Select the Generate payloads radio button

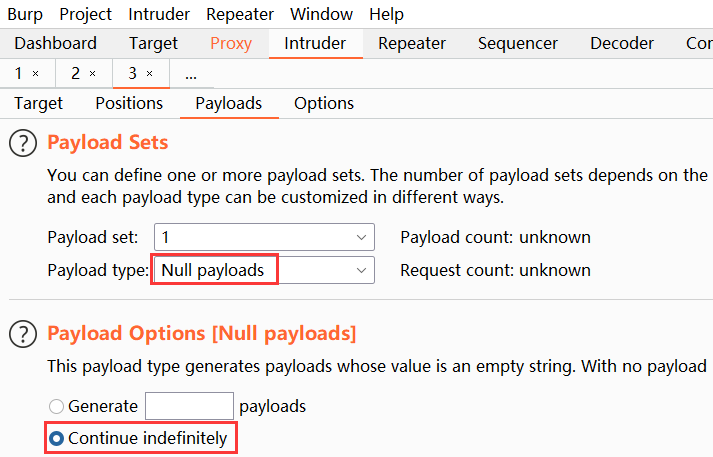tap(57, 407)
